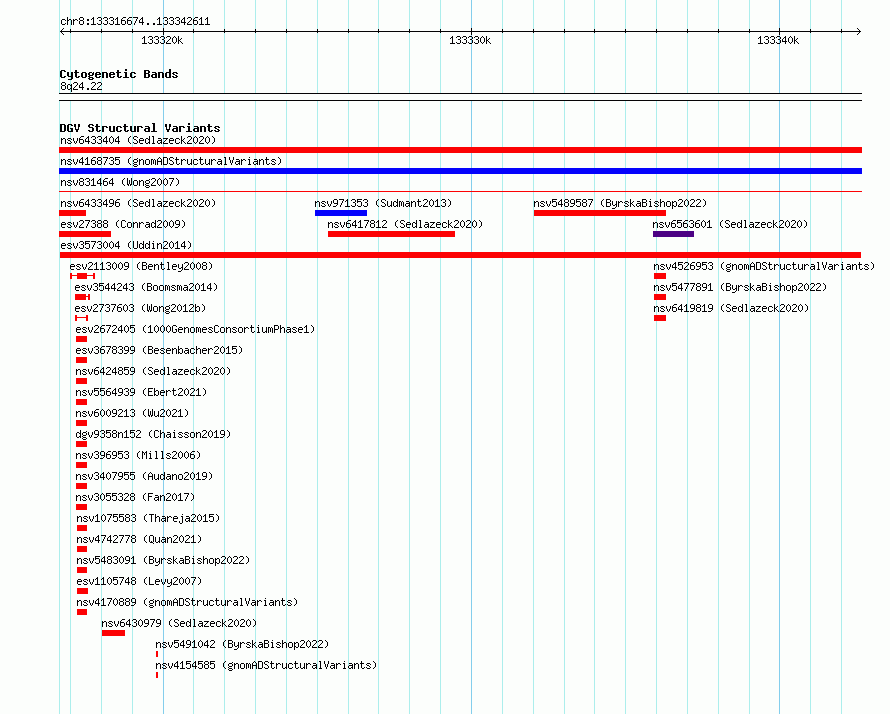Click the red bar under nsv6430979
Viewport: 890px width, 714px height.
[x=114, y=633]
